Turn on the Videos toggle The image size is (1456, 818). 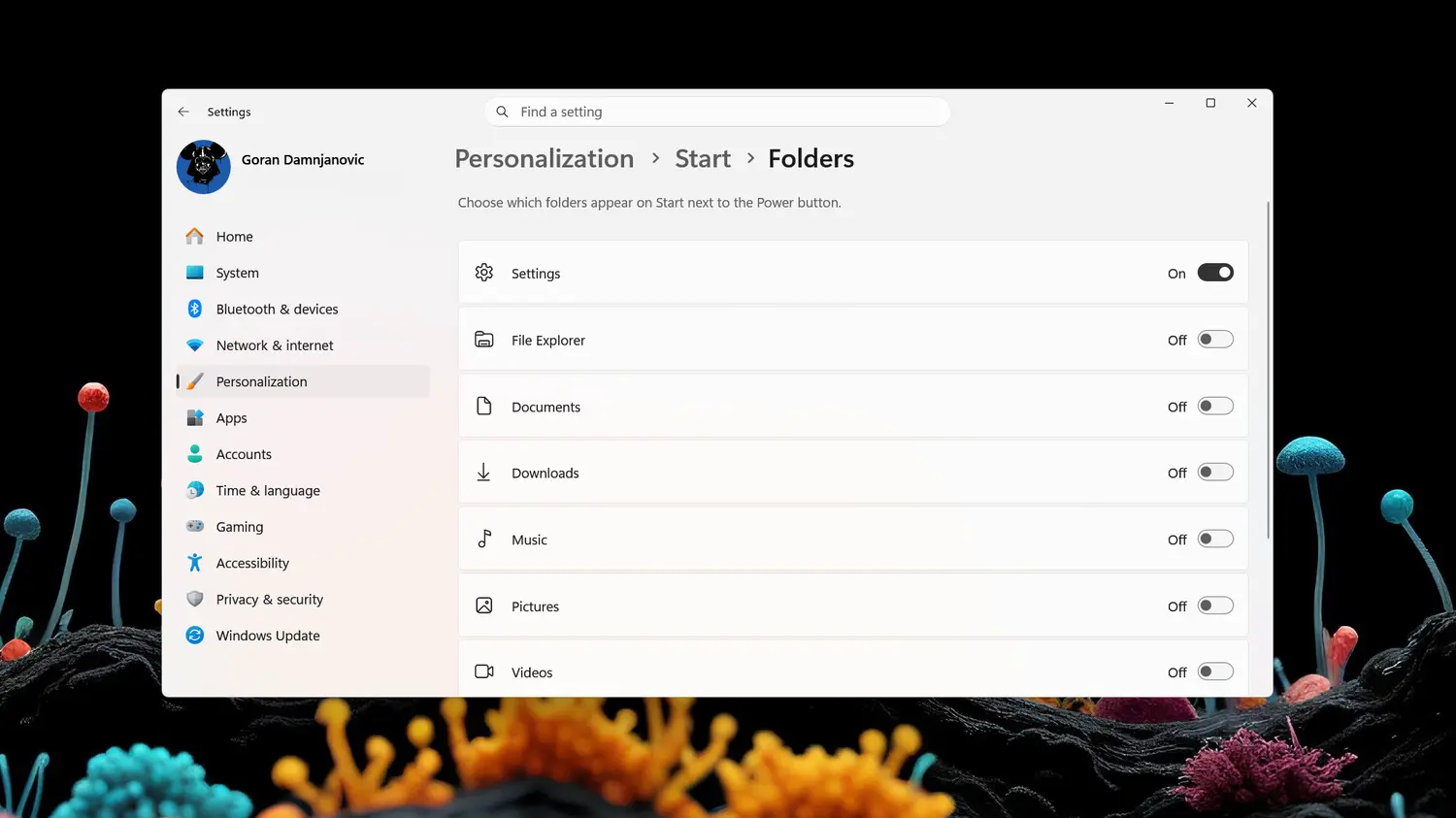click(1215, 671)
